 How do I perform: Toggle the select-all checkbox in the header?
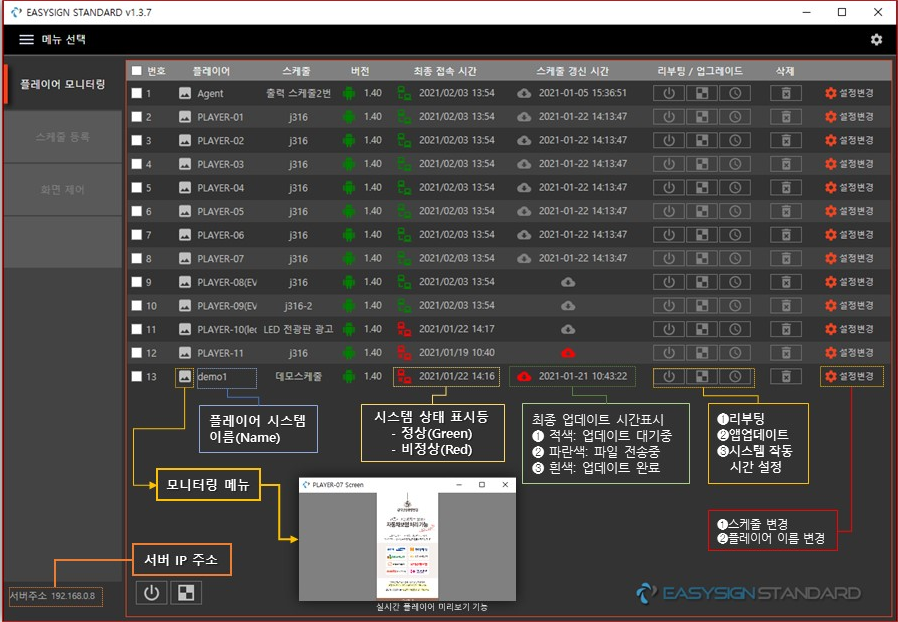[136, 71]
